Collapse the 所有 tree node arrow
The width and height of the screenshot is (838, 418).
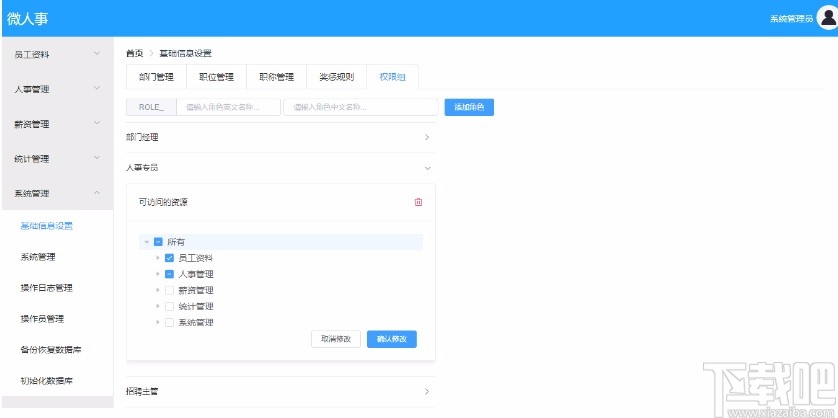click(x=146, y=242)
